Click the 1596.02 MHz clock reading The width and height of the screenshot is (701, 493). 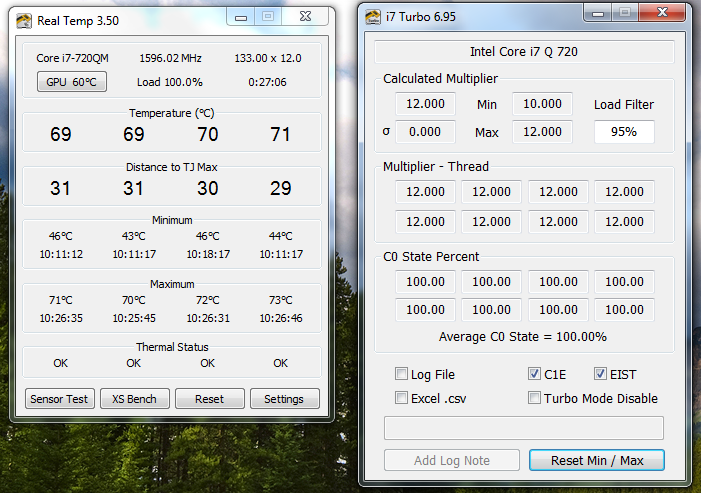pos(170,58)
